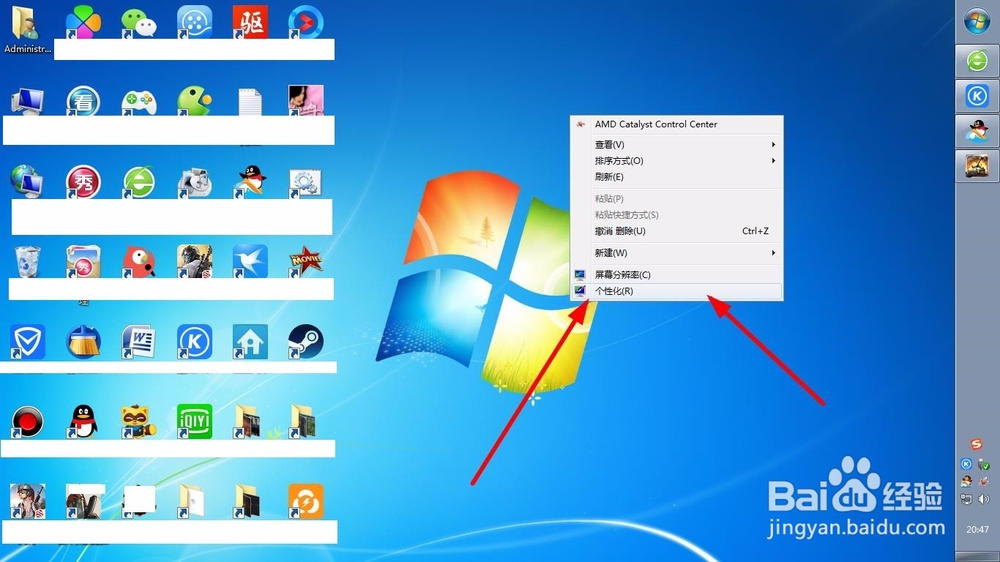Choose 个性化(R) in the context menu
The width and height of the screenshot is (1000, 562).
[x=677, y=291]
